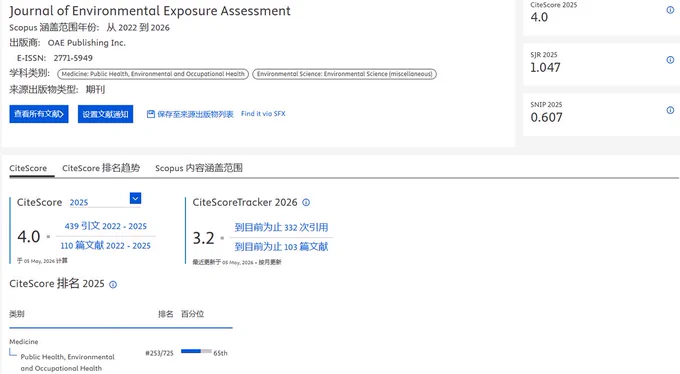Open the Find it via SFX link

pos(263,114)
